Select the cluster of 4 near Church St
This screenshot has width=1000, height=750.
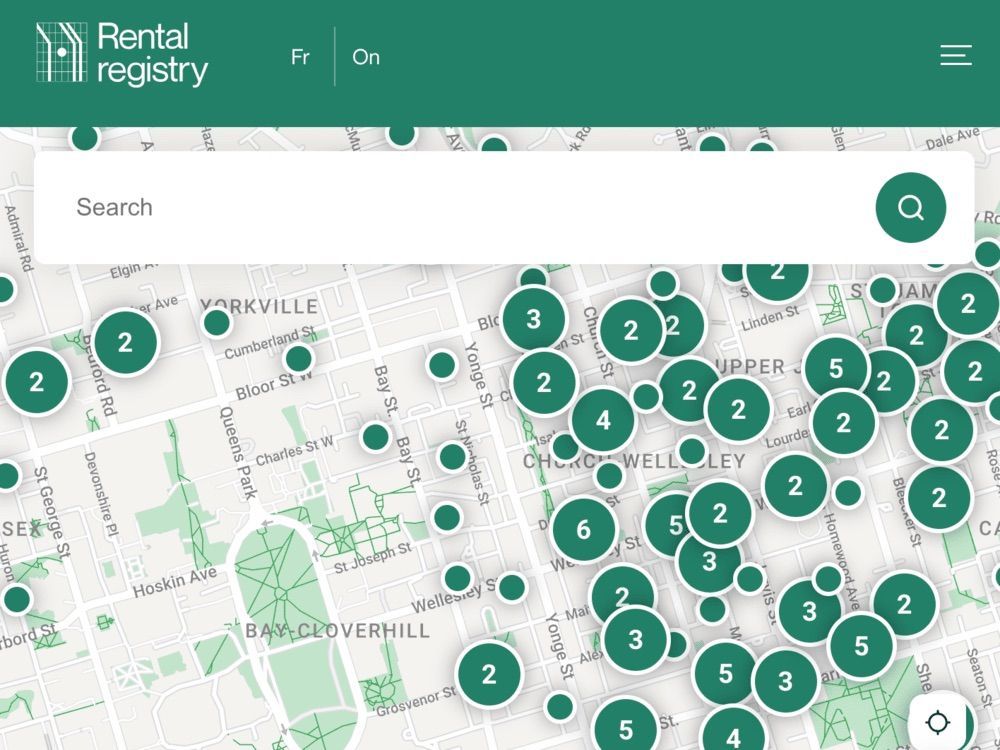(x=604, y=421)
